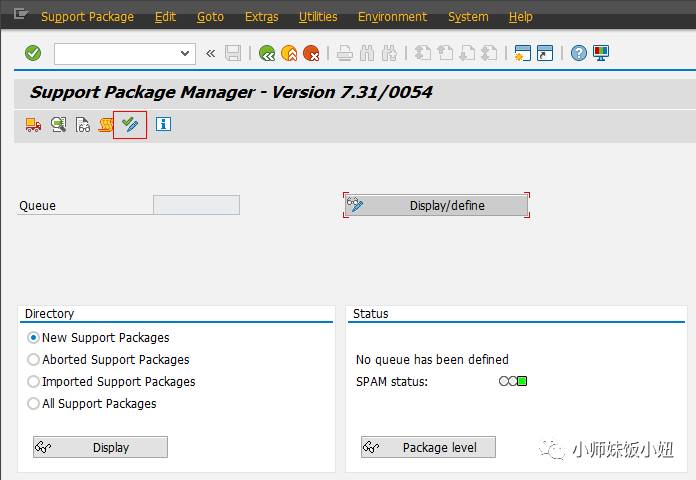Image resolution: width=696 pixels, height=480 pixels.
Task: Open the Help menu
Action: pos(521,16)
